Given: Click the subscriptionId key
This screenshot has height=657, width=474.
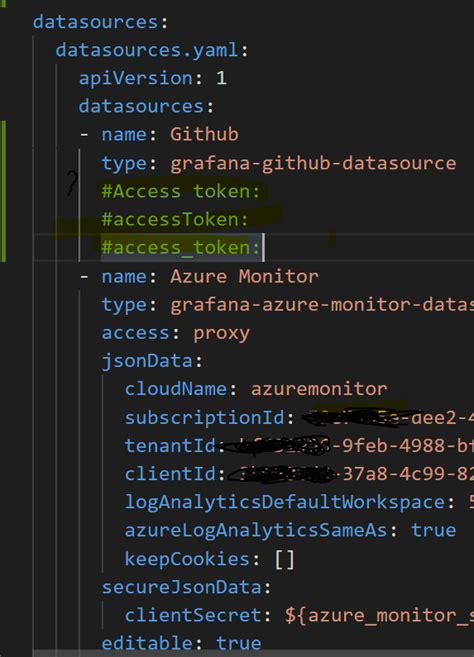Looking at the screenshot, I should pos(205,418).
